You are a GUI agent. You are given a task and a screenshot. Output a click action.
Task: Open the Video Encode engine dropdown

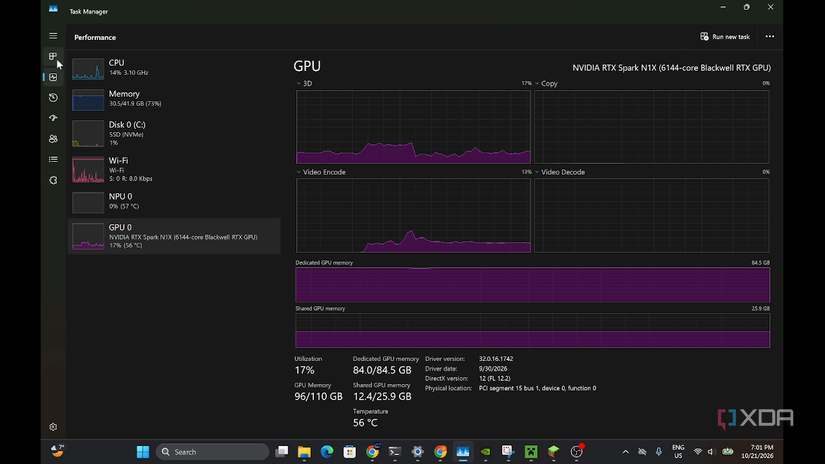click(321, 172)
